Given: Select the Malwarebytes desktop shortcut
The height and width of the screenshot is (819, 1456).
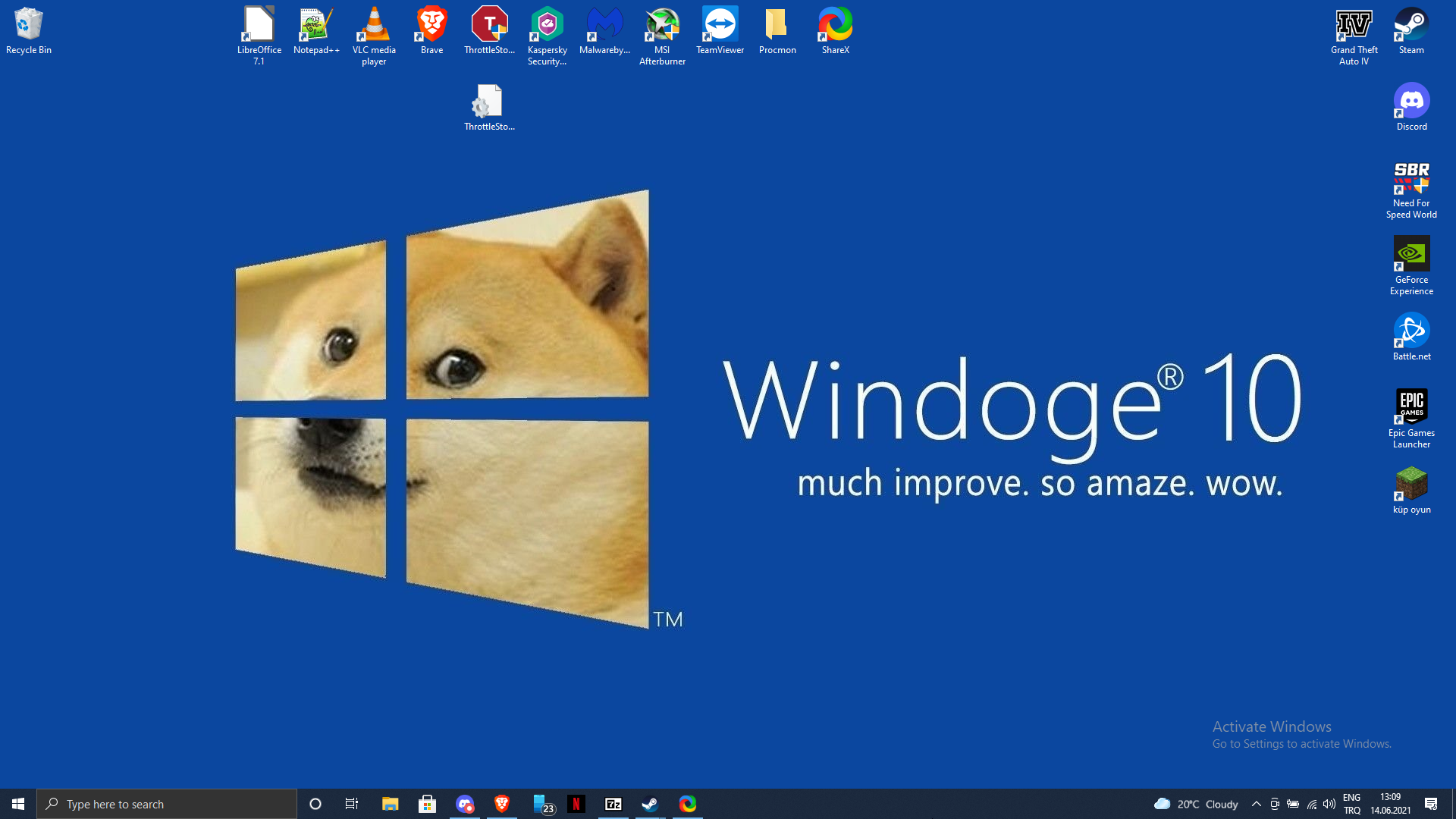Looking at the screenshot, I should pyautogui.click(x=604, y=31).
